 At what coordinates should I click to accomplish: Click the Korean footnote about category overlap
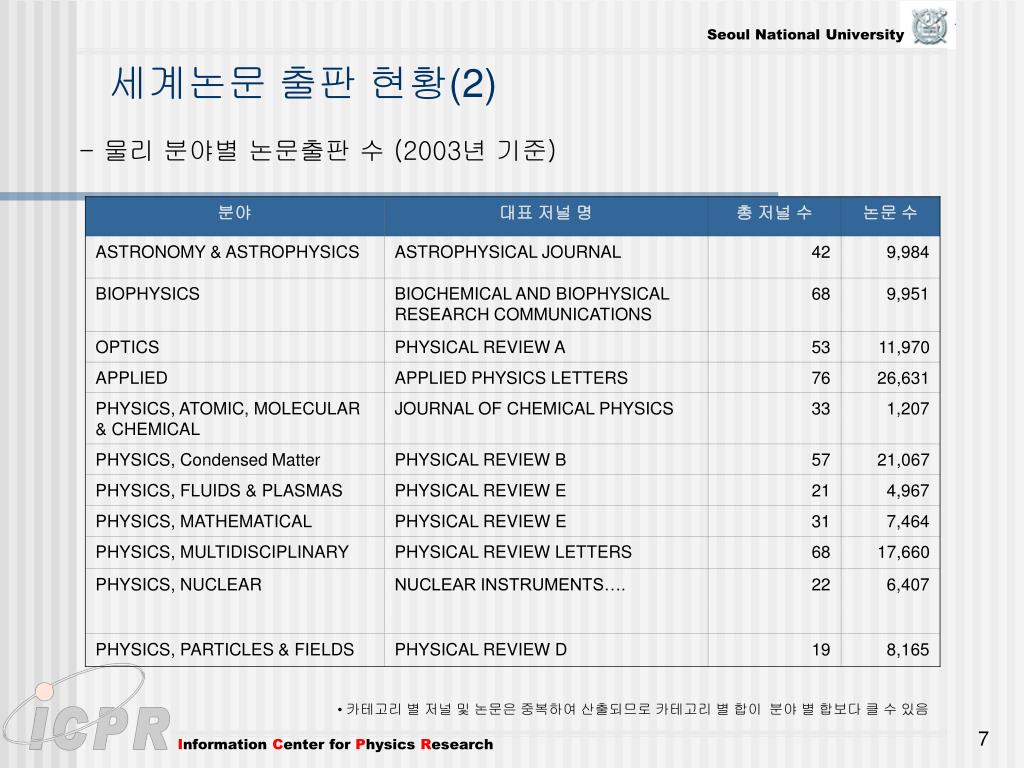click(x=633, y=709)
